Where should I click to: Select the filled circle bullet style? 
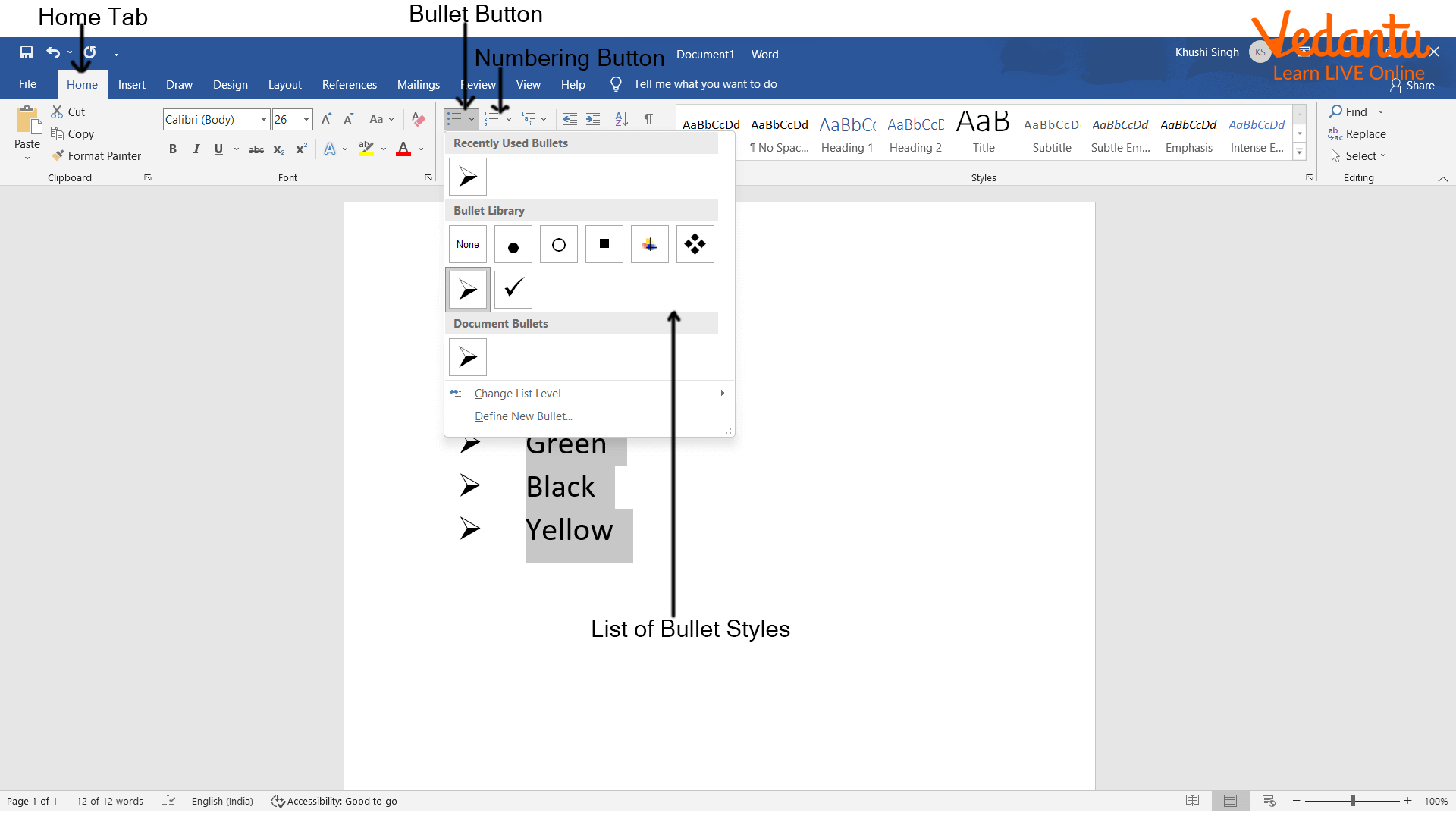pos(512,243)
